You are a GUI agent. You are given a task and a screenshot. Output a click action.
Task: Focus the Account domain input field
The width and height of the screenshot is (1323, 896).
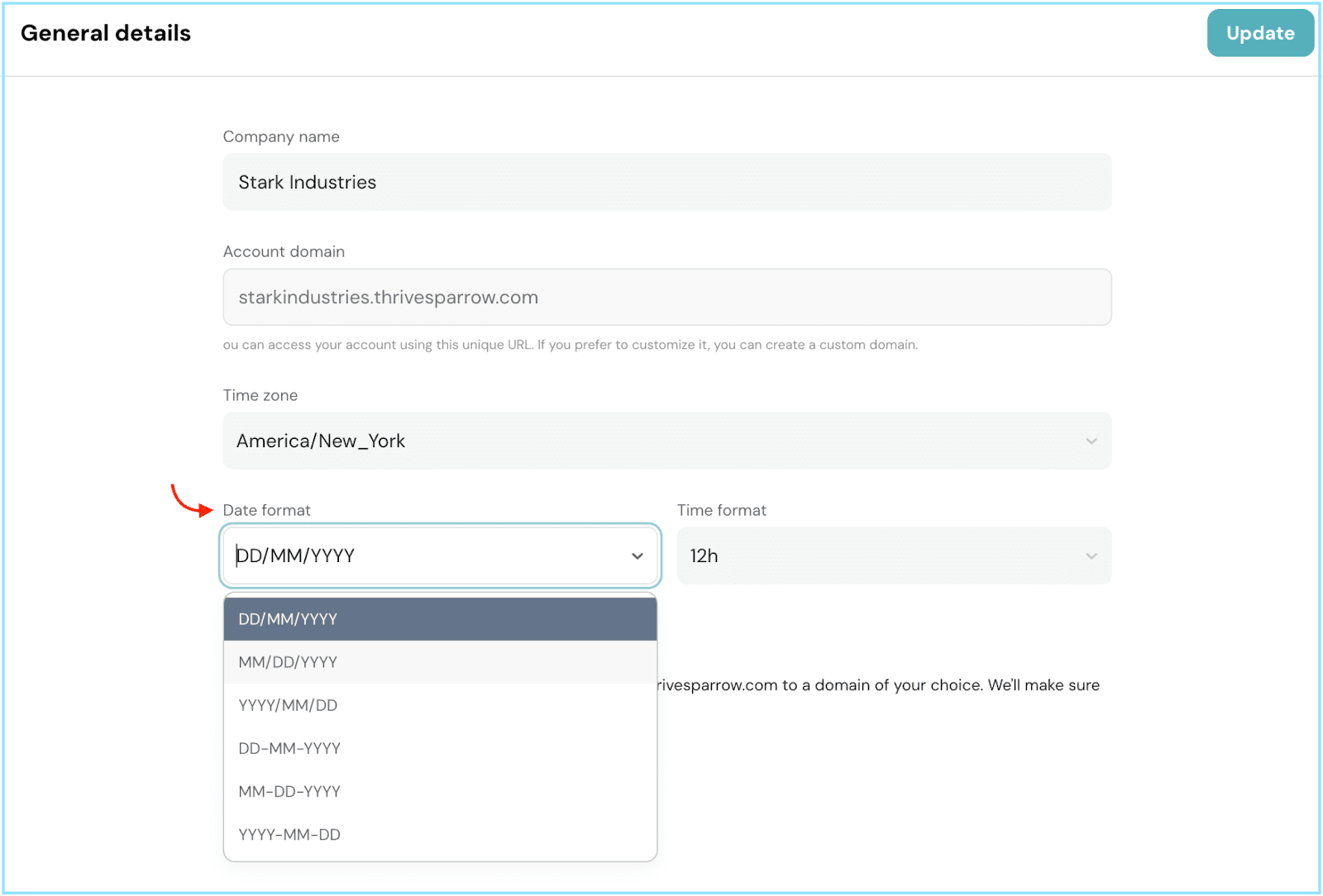(666, 297)
